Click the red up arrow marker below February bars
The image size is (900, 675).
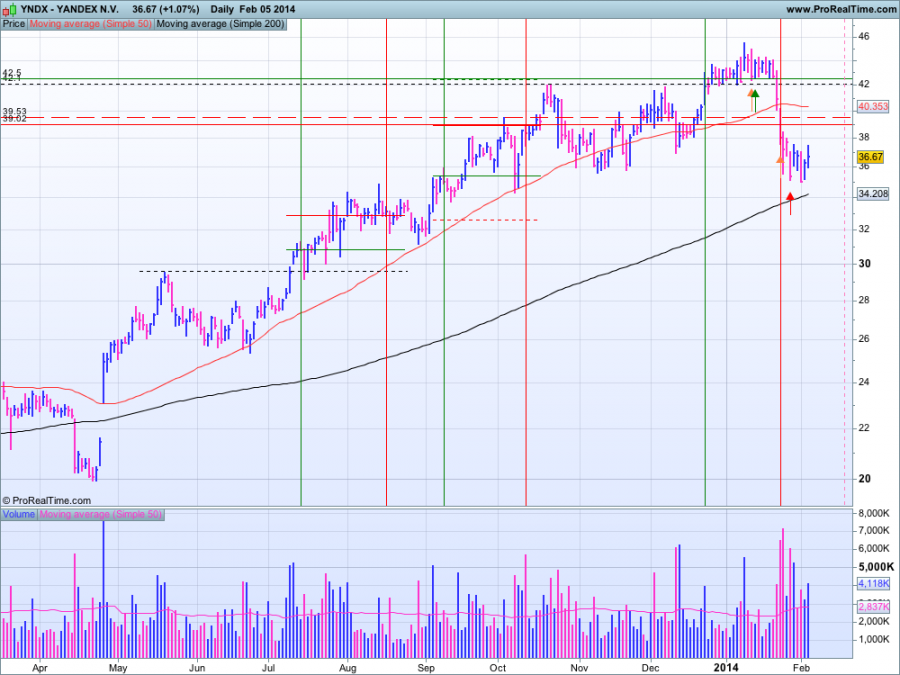click(790, 203)
